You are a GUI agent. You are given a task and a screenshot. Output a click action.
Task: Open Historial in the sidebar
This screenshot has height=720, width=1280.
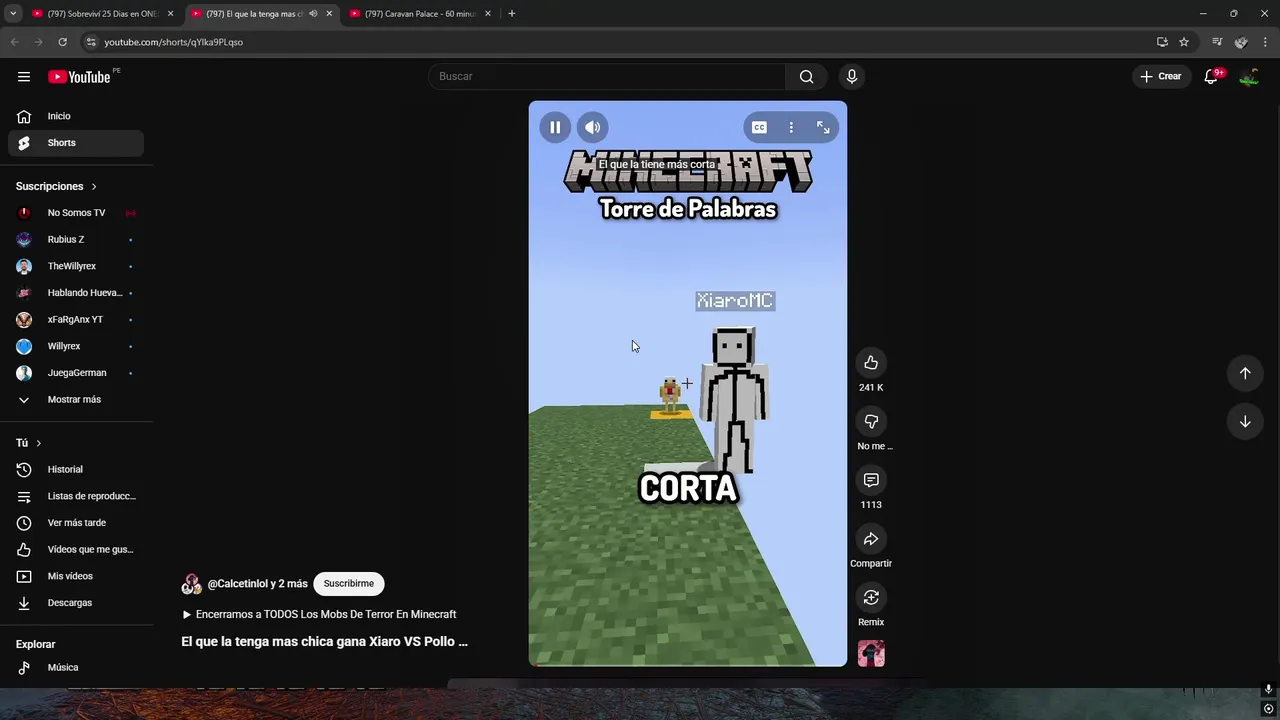pos(76,469)
